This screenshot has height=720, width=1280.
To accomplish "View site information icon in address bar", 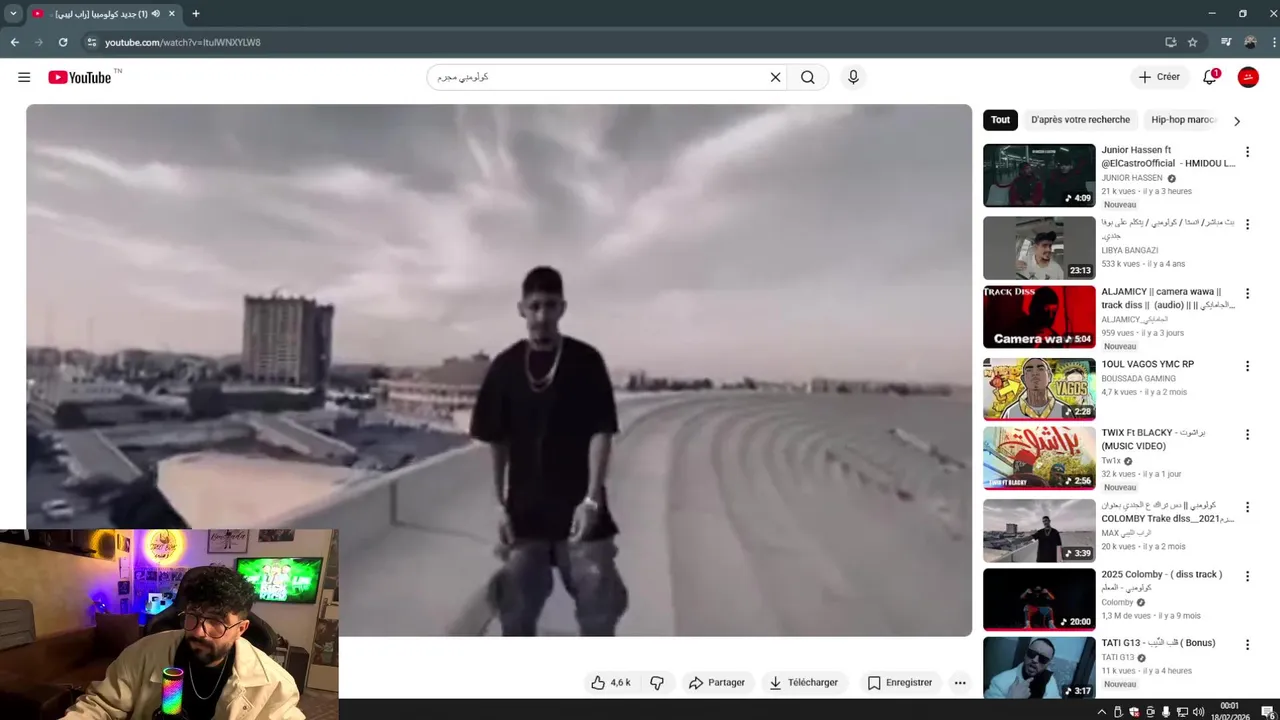I will [x=91, y=42].
